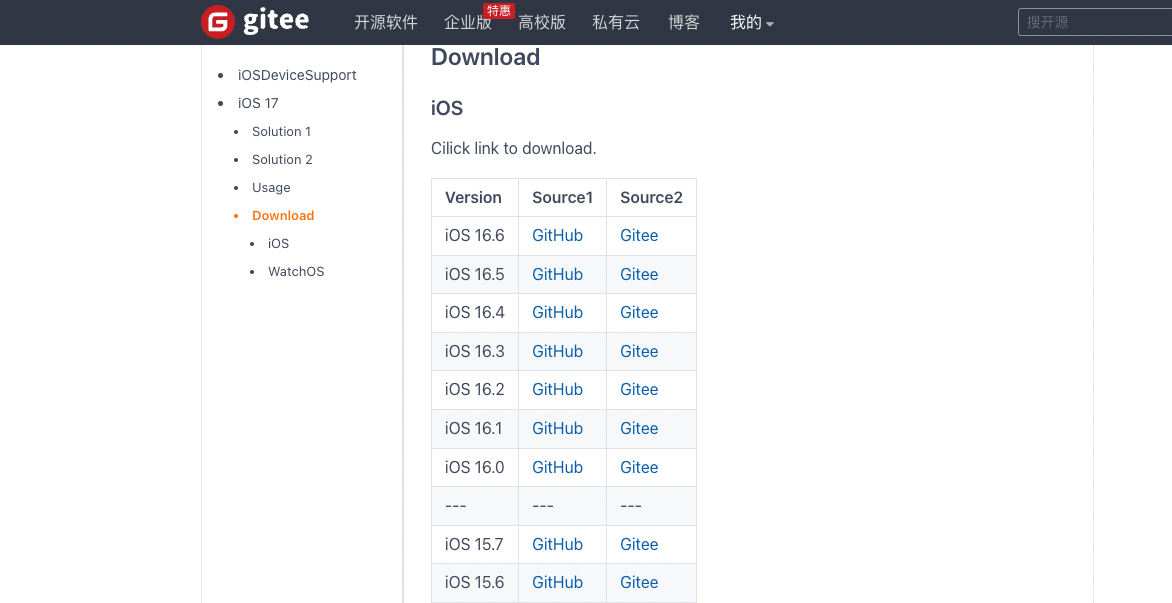
Task: Go to Solution 1 section
Action: tap(281, 131)
